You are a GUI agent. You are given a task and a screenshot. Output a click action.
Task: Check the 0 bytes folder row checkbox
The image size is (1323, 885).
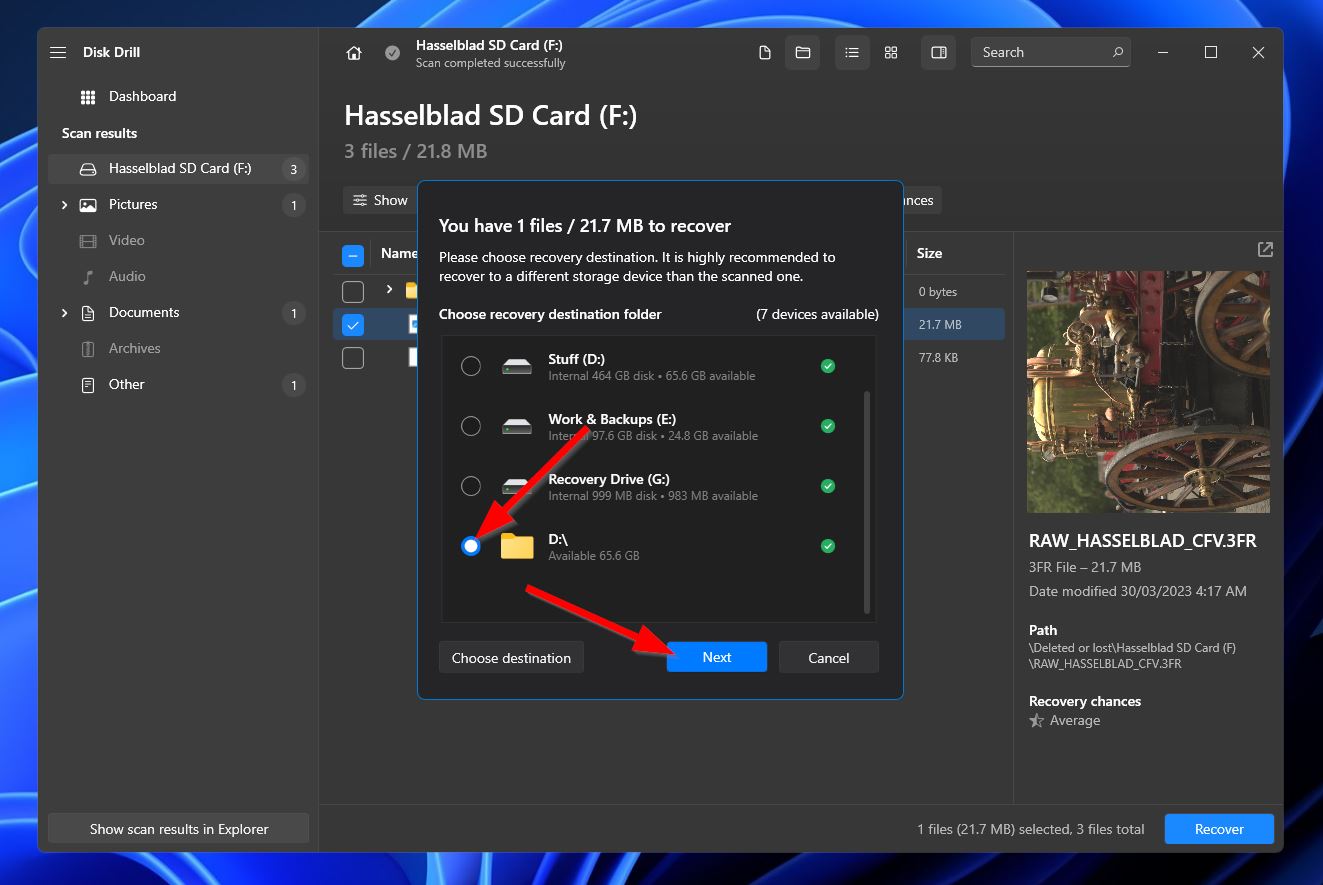point(353,292)
